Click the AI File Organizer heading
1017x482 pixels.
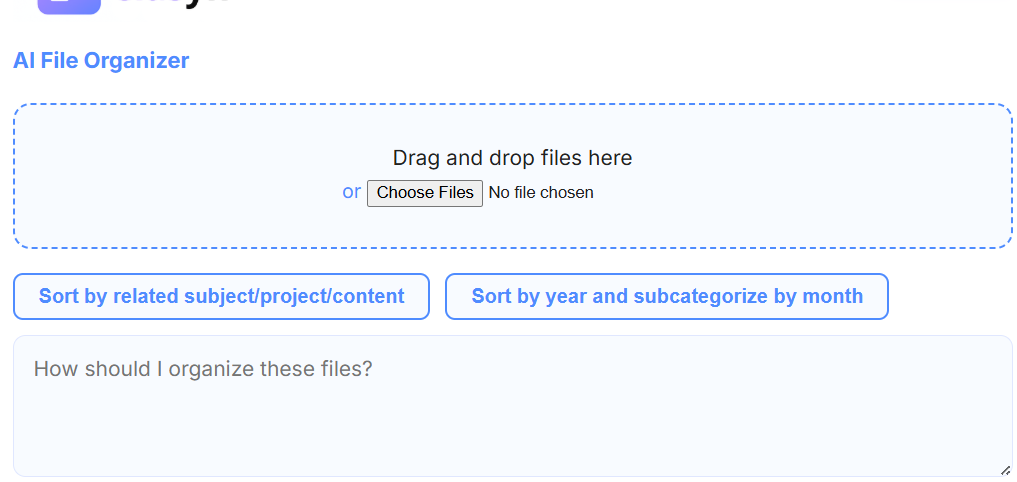point(101,60)
